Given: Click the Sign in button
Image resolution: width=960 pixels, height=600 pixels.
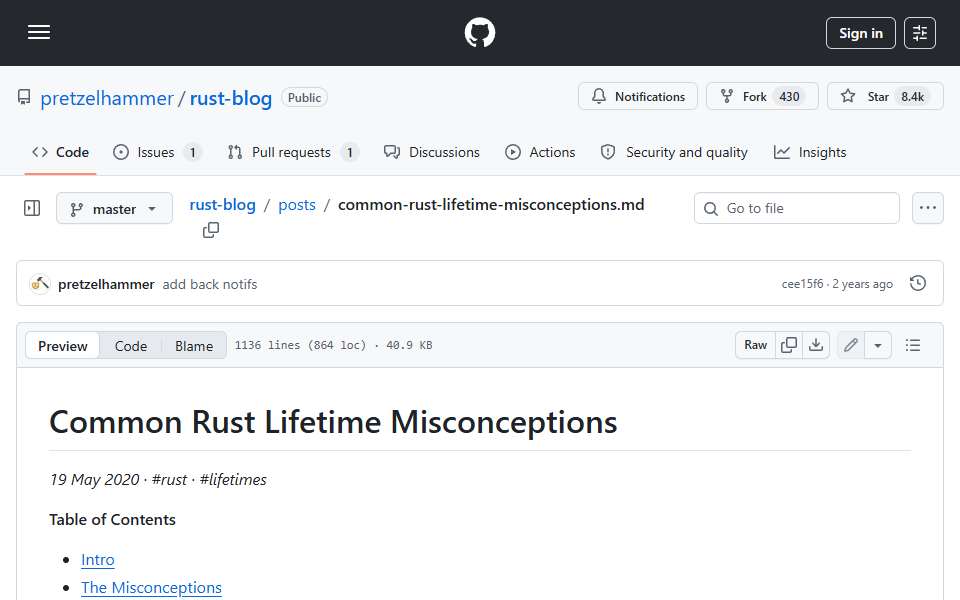Looking at the screenshot, I should click(860, 33).
